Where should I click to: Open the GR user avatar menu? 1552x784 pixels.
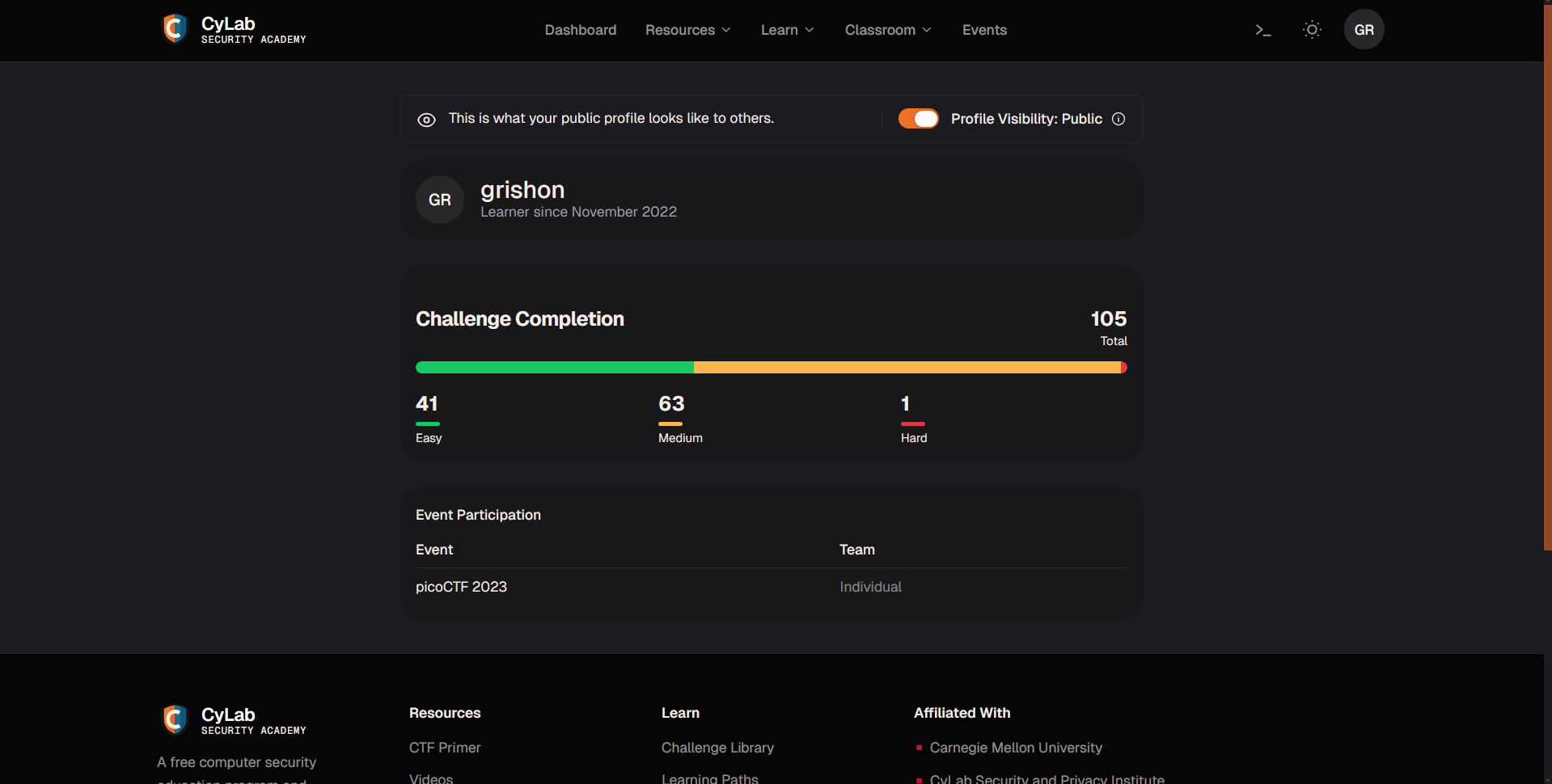point(1364,30)
